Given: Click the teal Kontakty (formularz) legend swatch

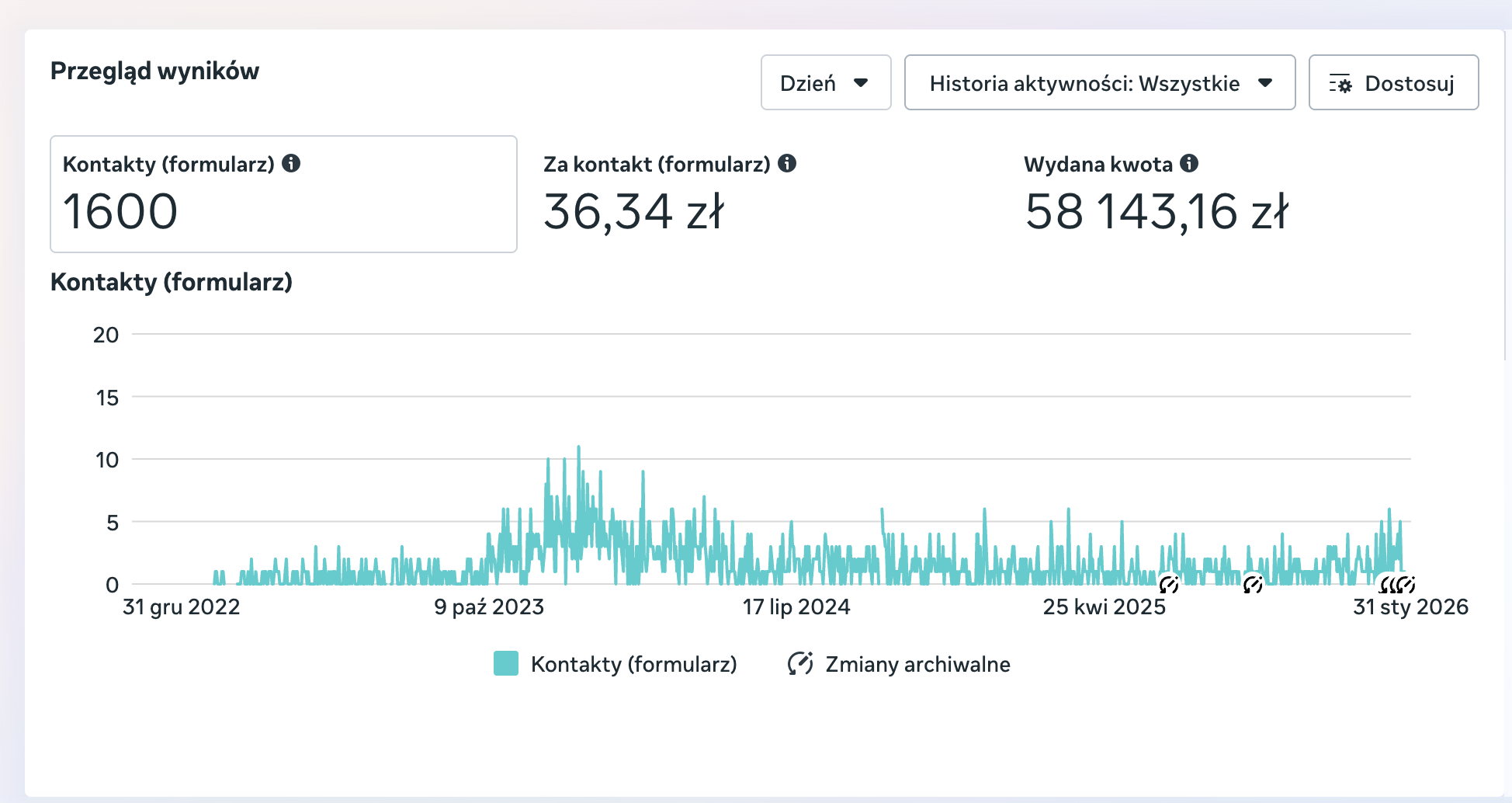Looking at the screenshot, I should pyautogui.click(x=506, y=664).
